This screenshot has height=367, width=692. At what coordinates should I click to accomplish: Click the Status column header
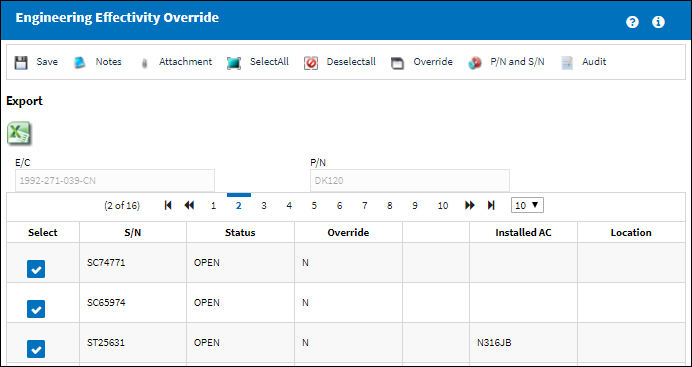[x=240, y=232]
